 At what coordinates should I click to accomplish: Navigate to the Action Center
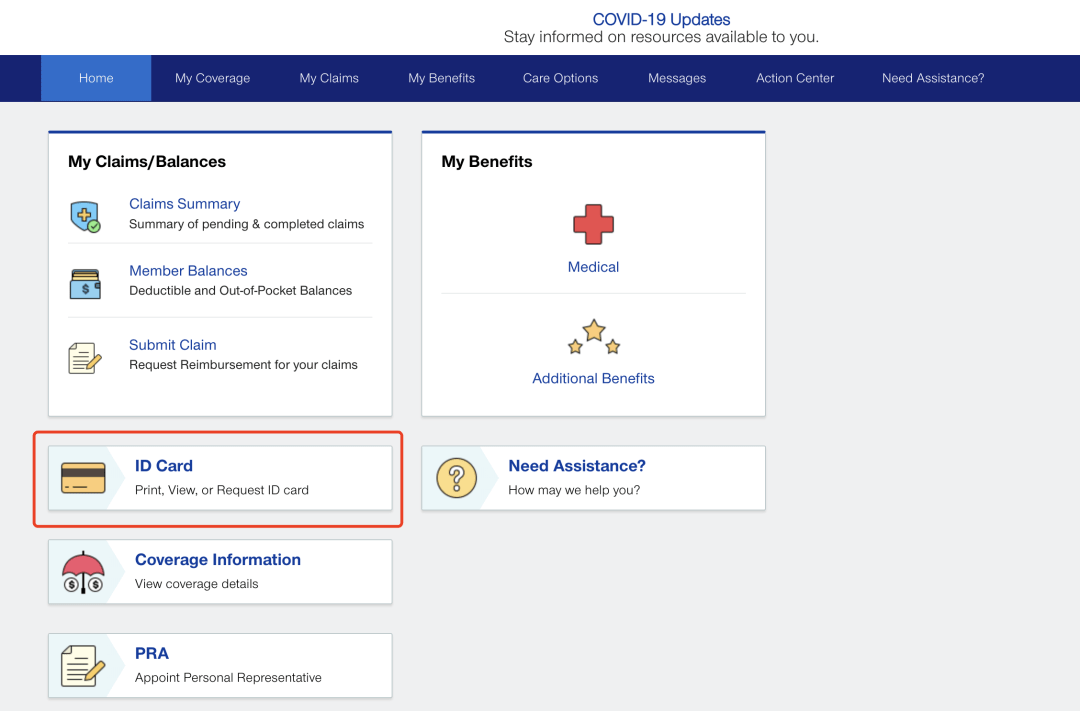[794, 77]
